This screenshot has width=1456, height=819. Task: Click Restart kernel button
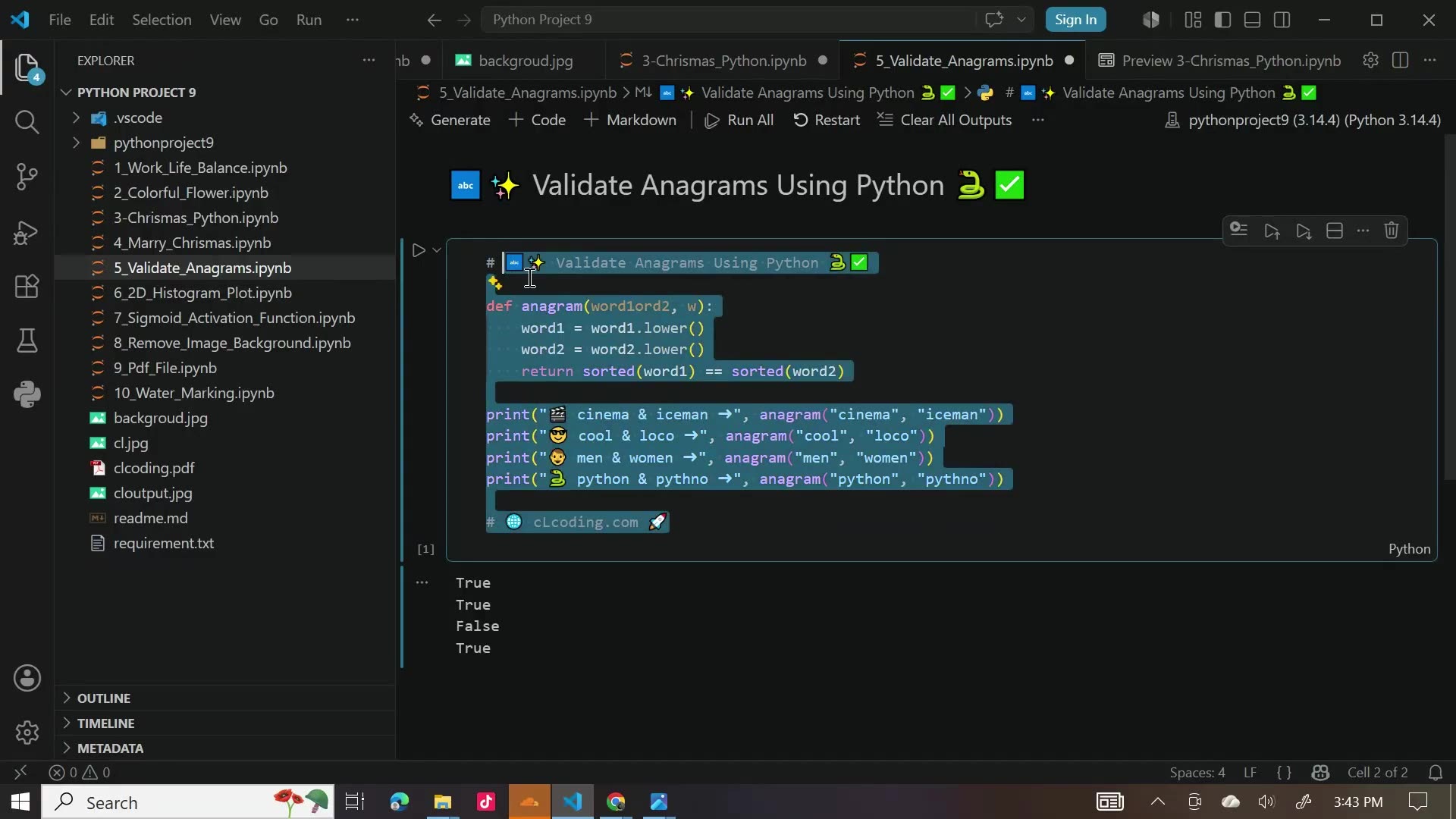coord(827,121)
